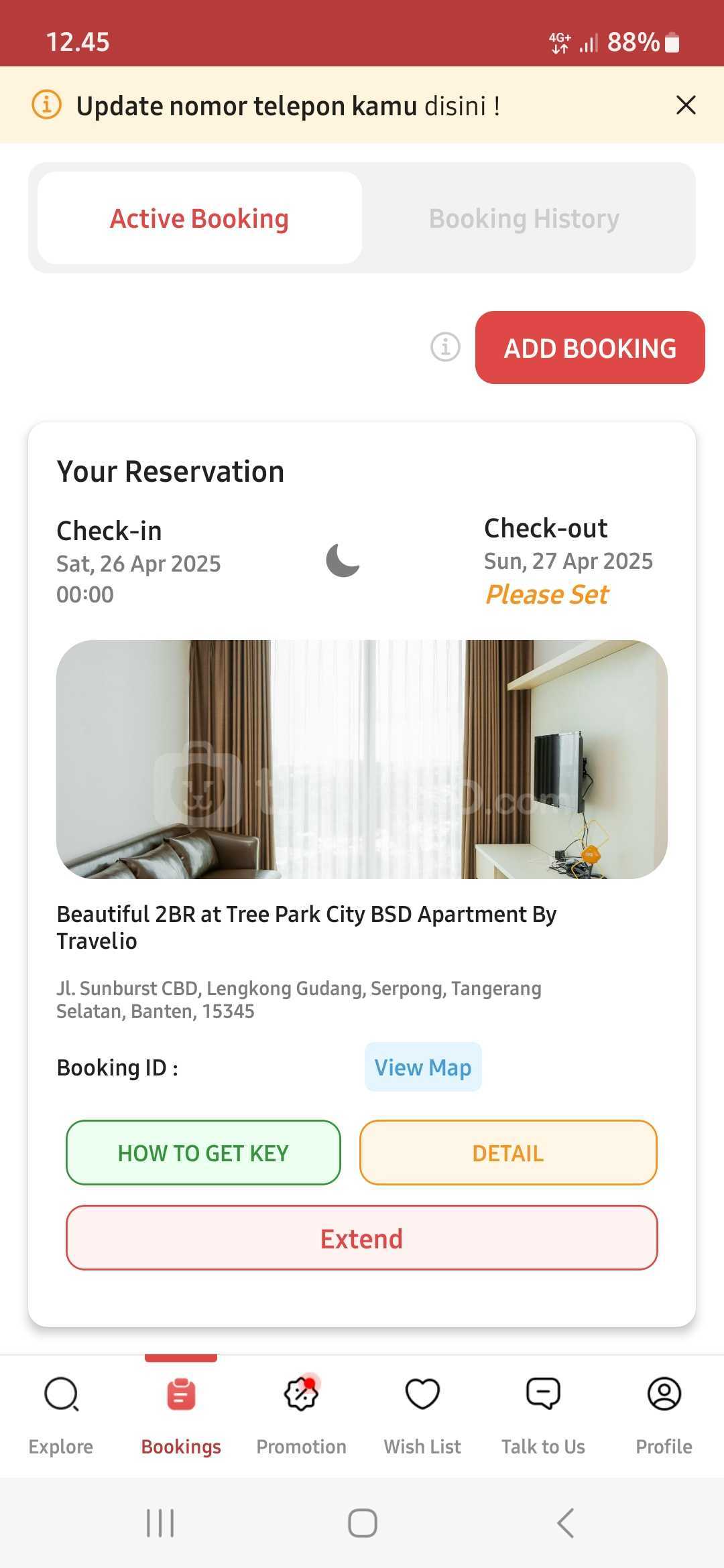724x1568 pixels.
Task: Open the Explore search icon
Action: (61, 1395)
